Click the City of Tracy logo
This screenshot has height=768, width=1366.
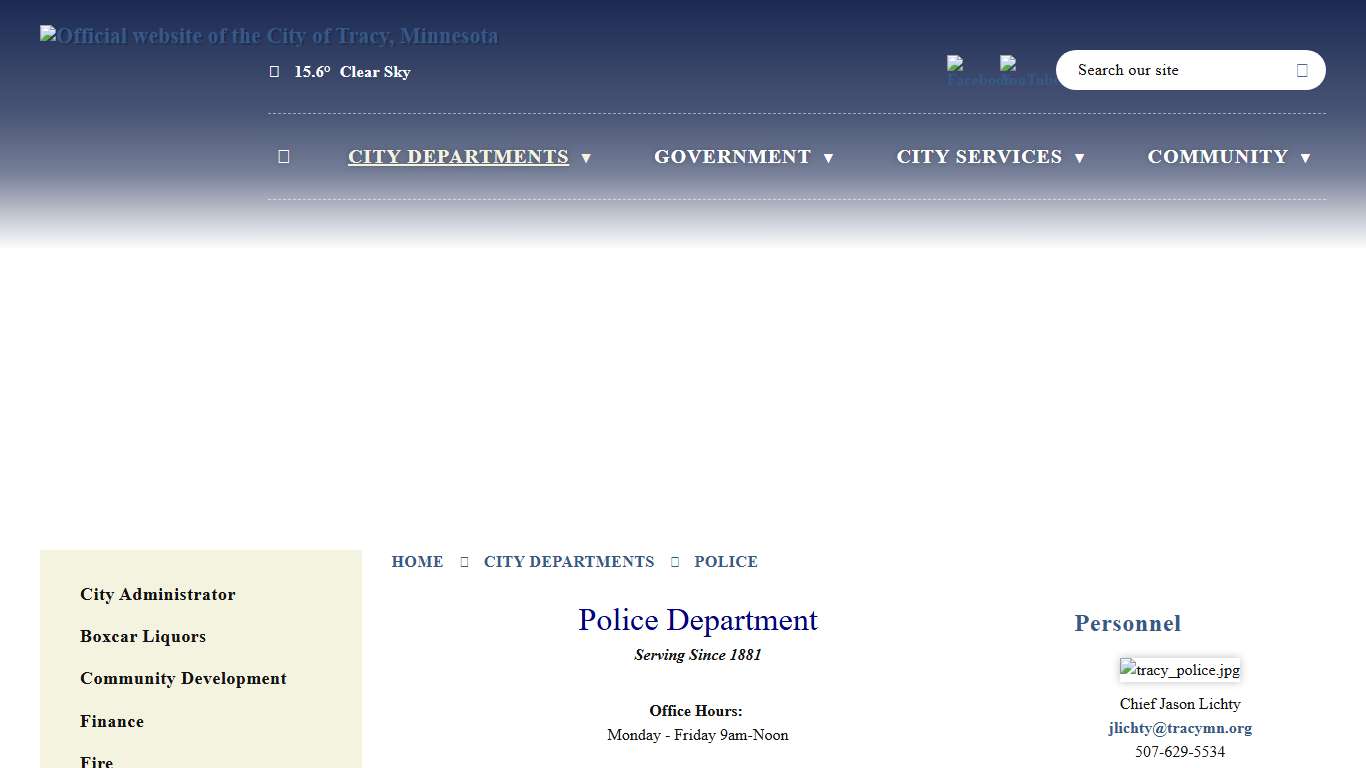(x=268, y=35)
